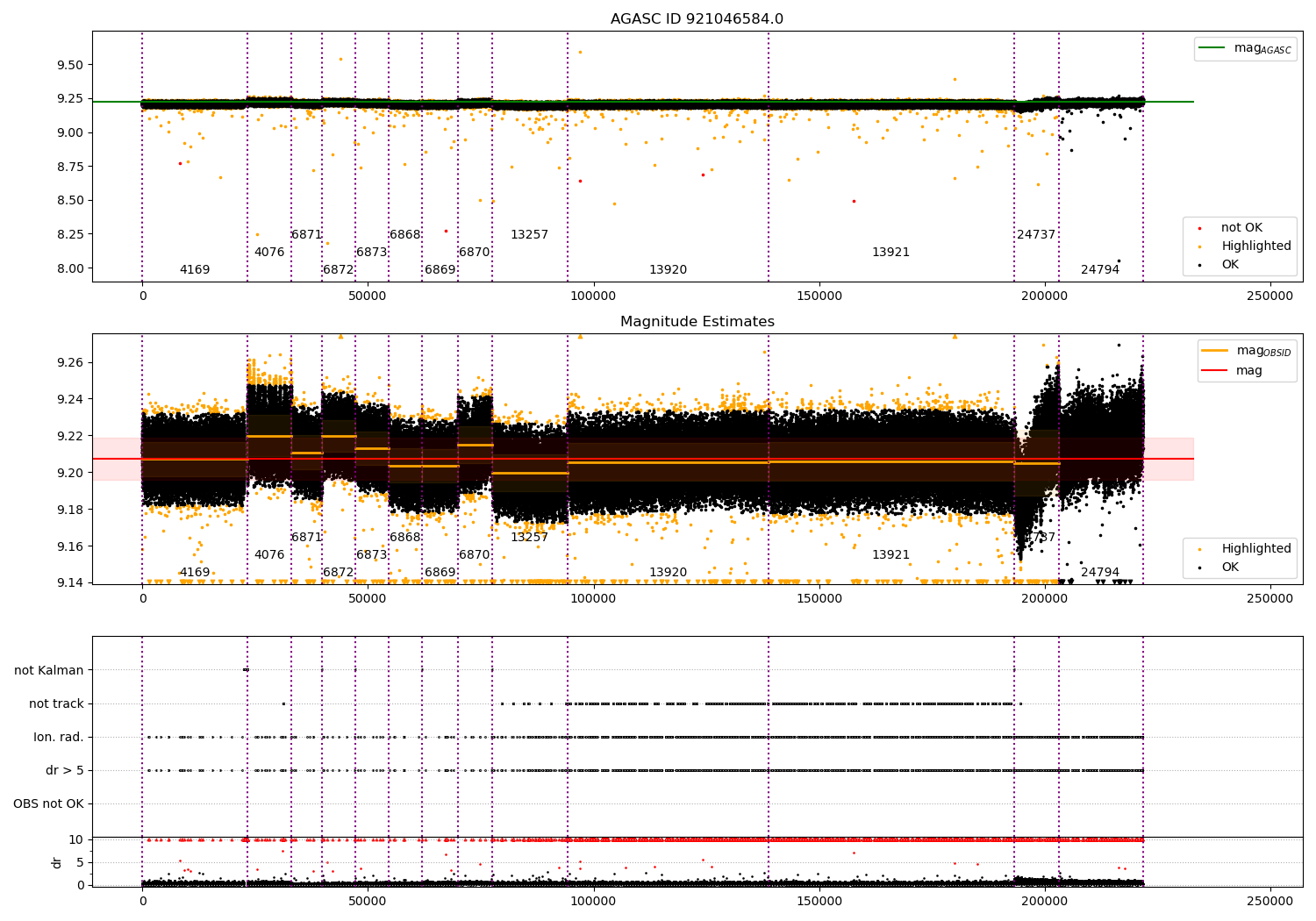The height and width of the screenshot is (921, 1316).
Task: Click the 9.26 y-axis tick label
Action: 69,362
